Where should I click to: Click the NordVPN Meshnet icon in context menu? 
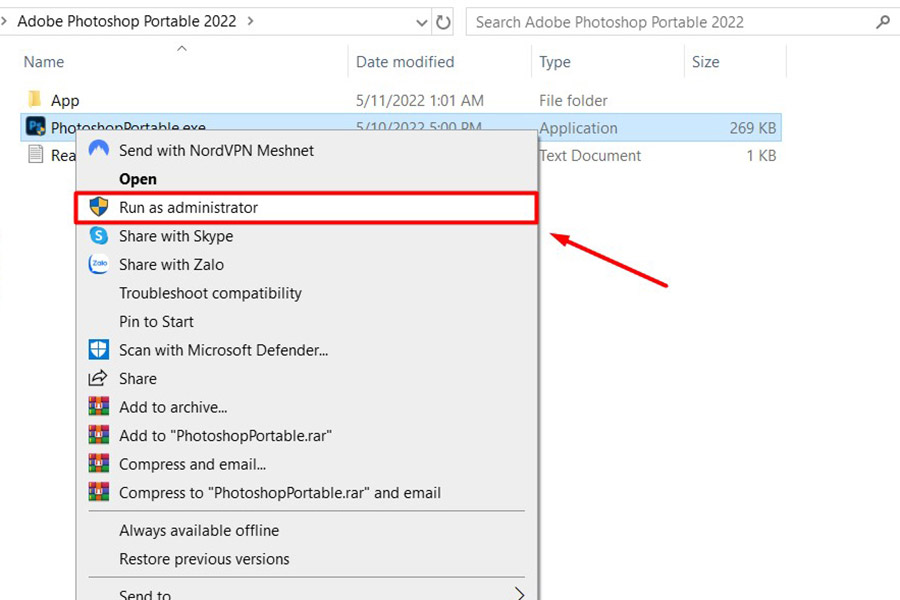click(99, 149)
